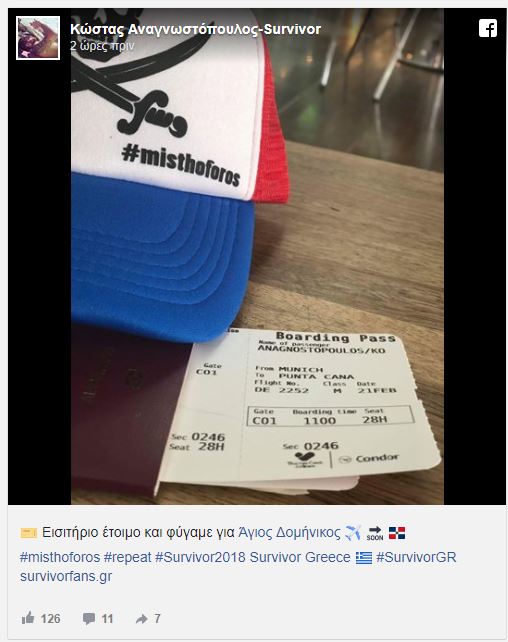The image size is (508, 642).
Task: Open the Survivor Greece page link
Action: (x=300, y=557)
